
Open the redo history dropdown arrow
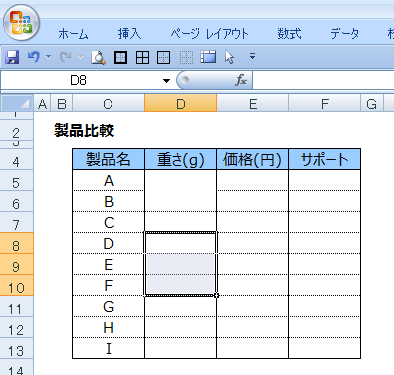pyautogui.click(x=80, y=57)
